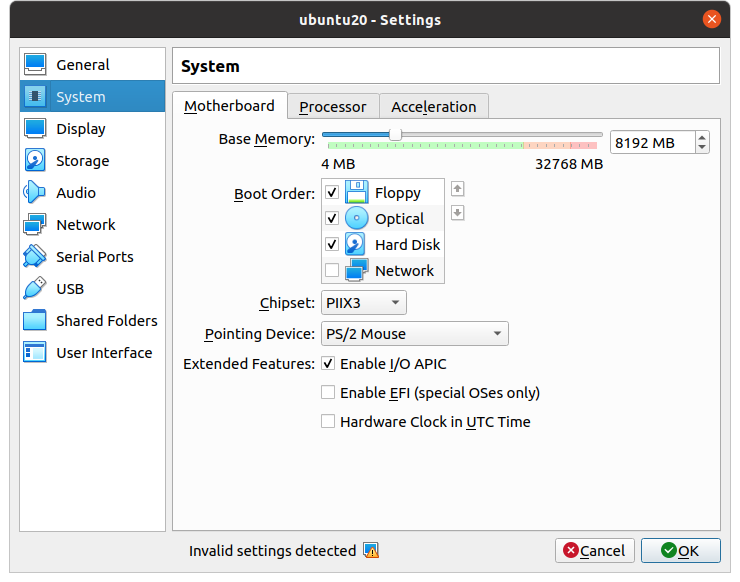Click the Invalid settings detected text
Image resolution: width=740 pixels, height=582 pixels.
click(272, 551)
